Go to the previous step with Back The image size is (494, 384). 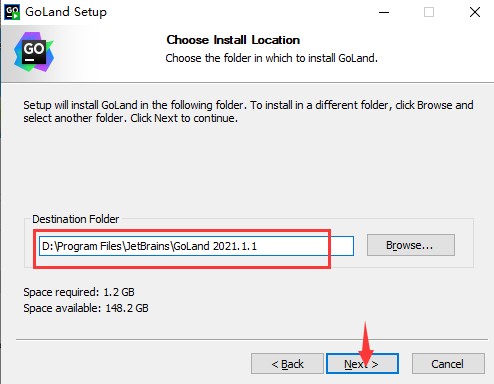(287, 364)
